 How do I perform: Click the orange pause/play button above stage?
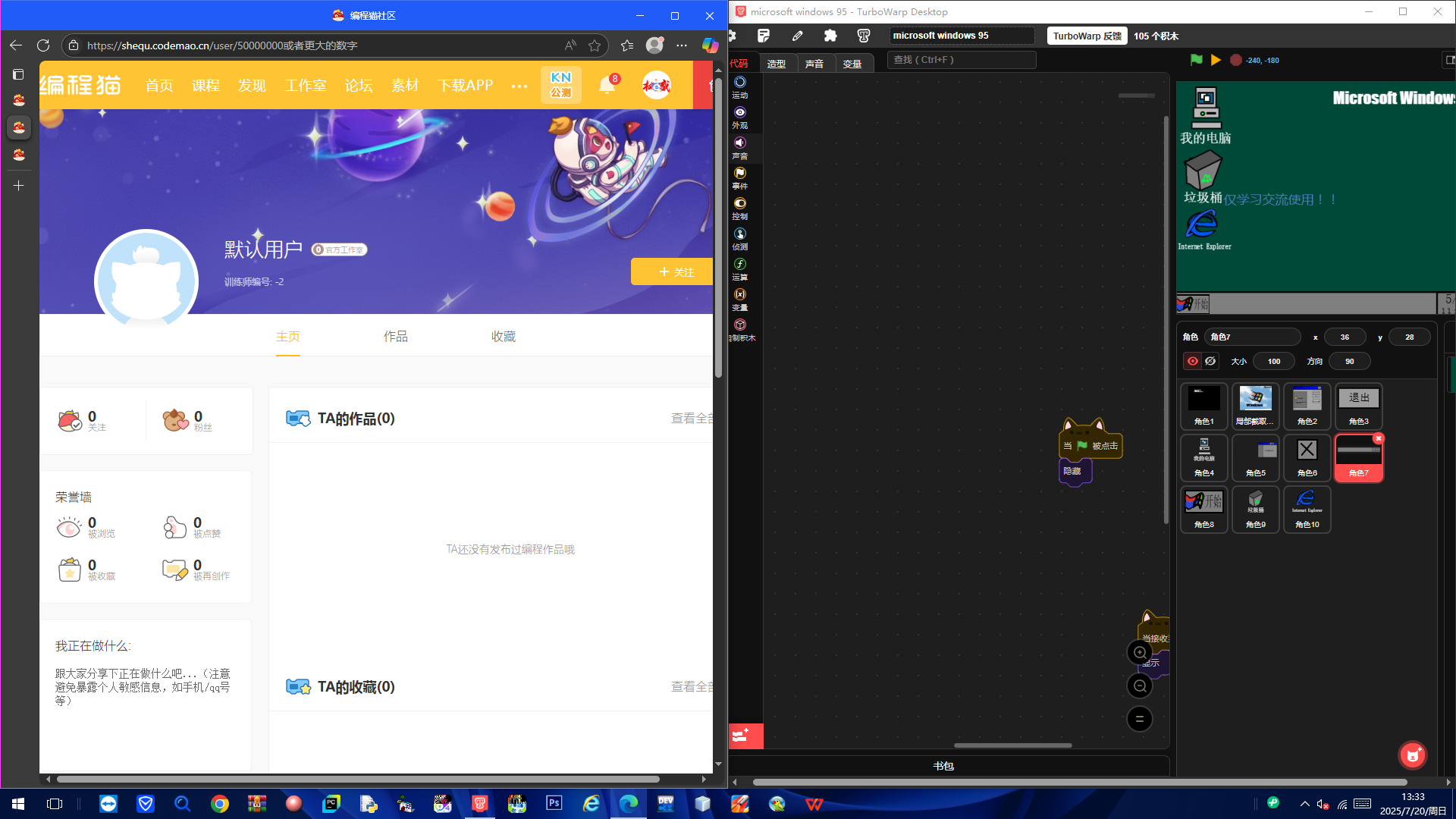click(x=1216, y=60)
